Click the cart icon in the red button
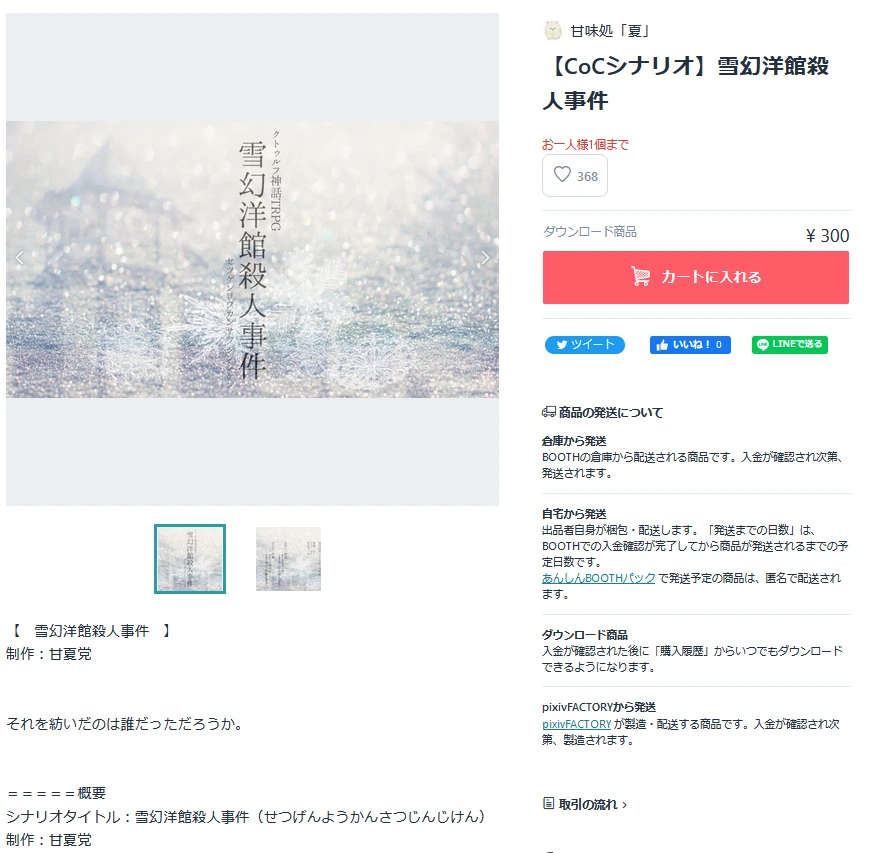The width and height of the screenshot is (878, 853). tap(641, 277)
